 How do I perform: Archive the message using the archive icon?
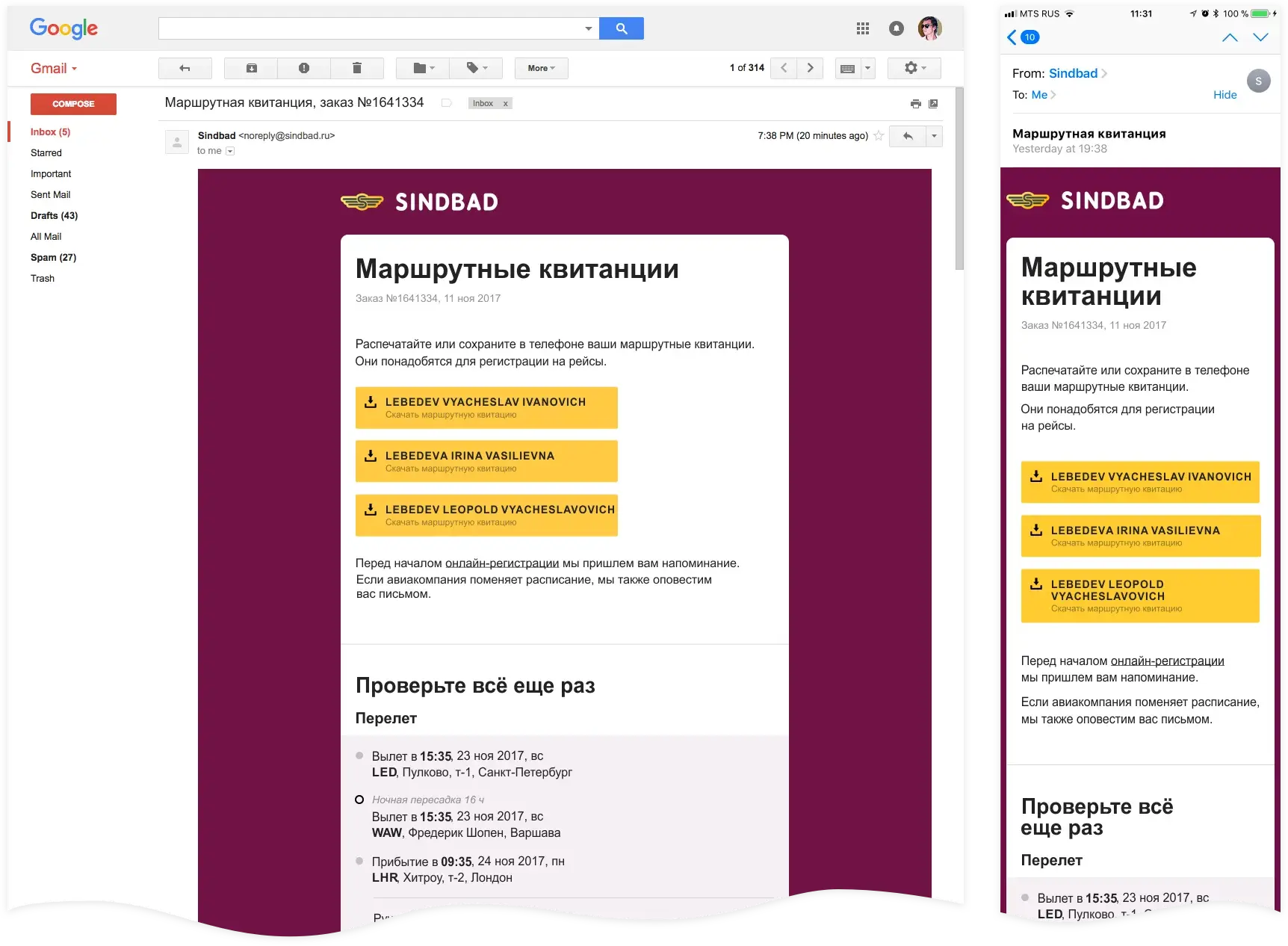coord(252,68)
